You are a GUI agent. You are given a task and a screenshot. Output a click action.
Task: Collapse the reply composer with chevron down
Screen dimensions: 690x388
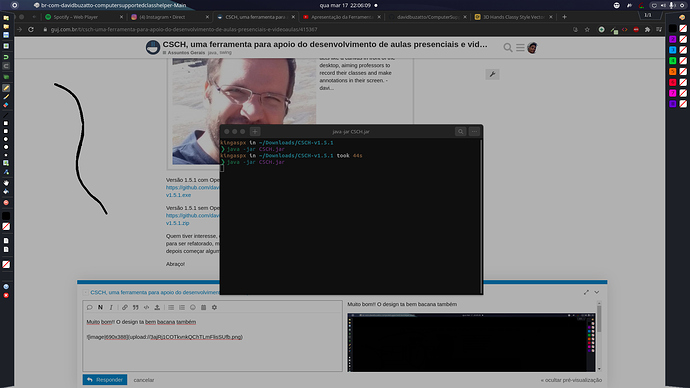click(x=597, y=292)
